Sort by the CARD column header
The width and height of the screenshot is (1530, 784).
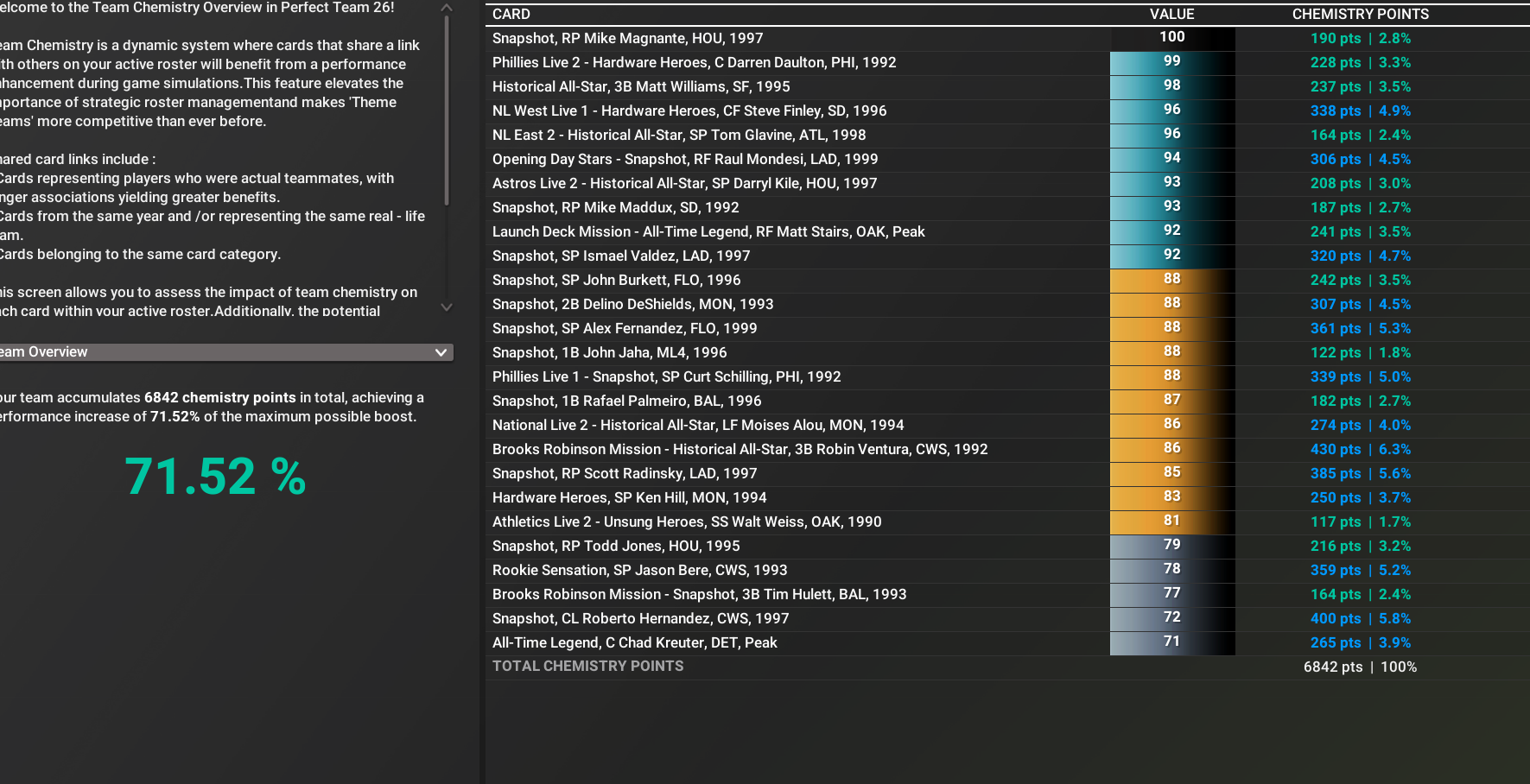click(511, 14)
